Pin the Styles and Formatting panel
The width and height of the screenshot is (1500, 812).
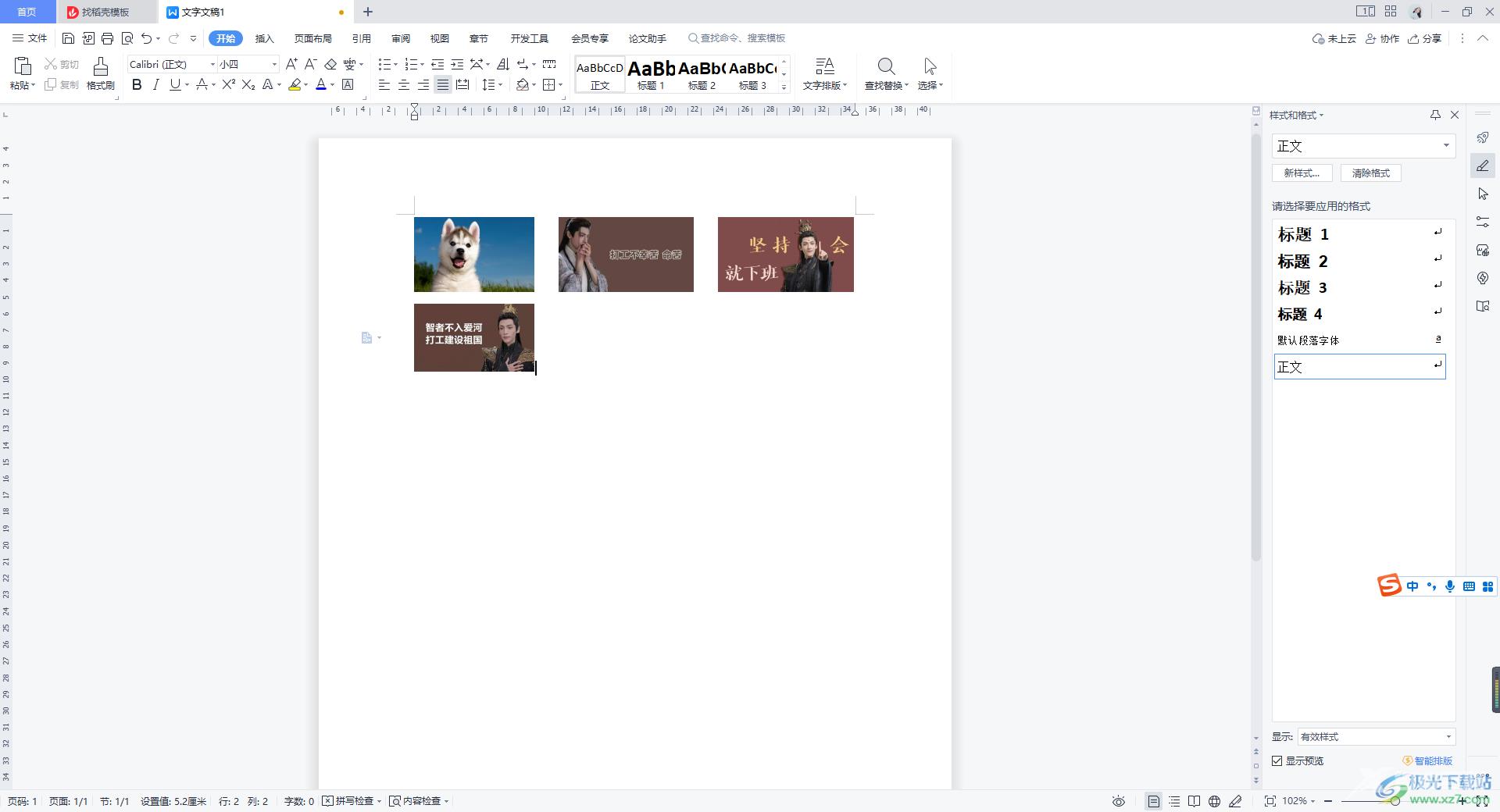(1435, 115)
